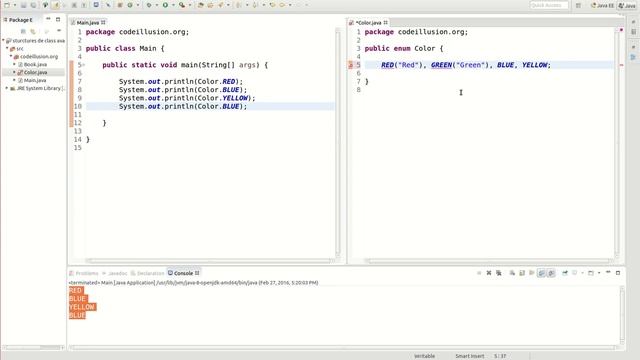
Task: Collapse the src folder node
Action: tap(7, 48)
